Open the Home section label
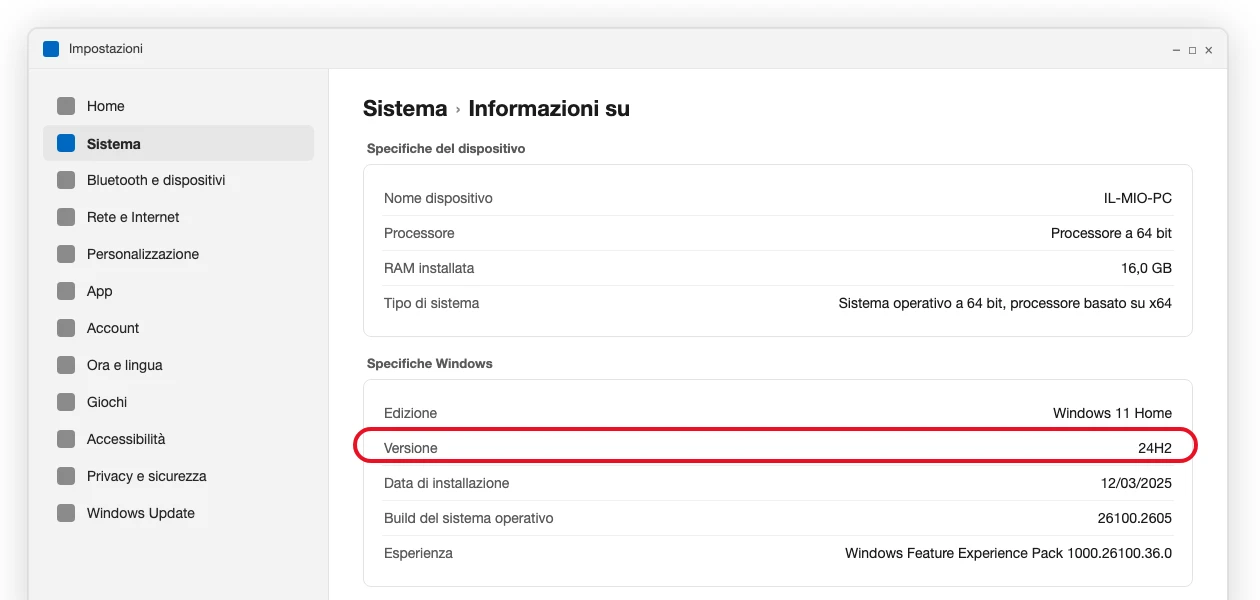Screen dimensions: 1260x600 point(106,106)
